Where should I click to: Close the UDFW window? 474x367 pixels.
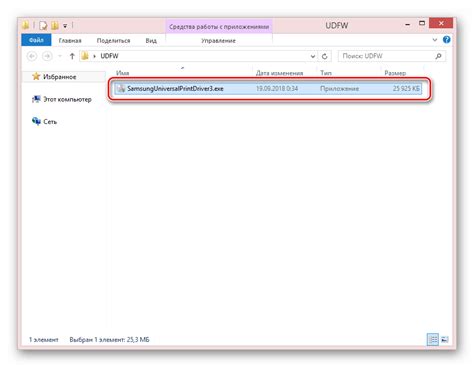coord(441,23)
